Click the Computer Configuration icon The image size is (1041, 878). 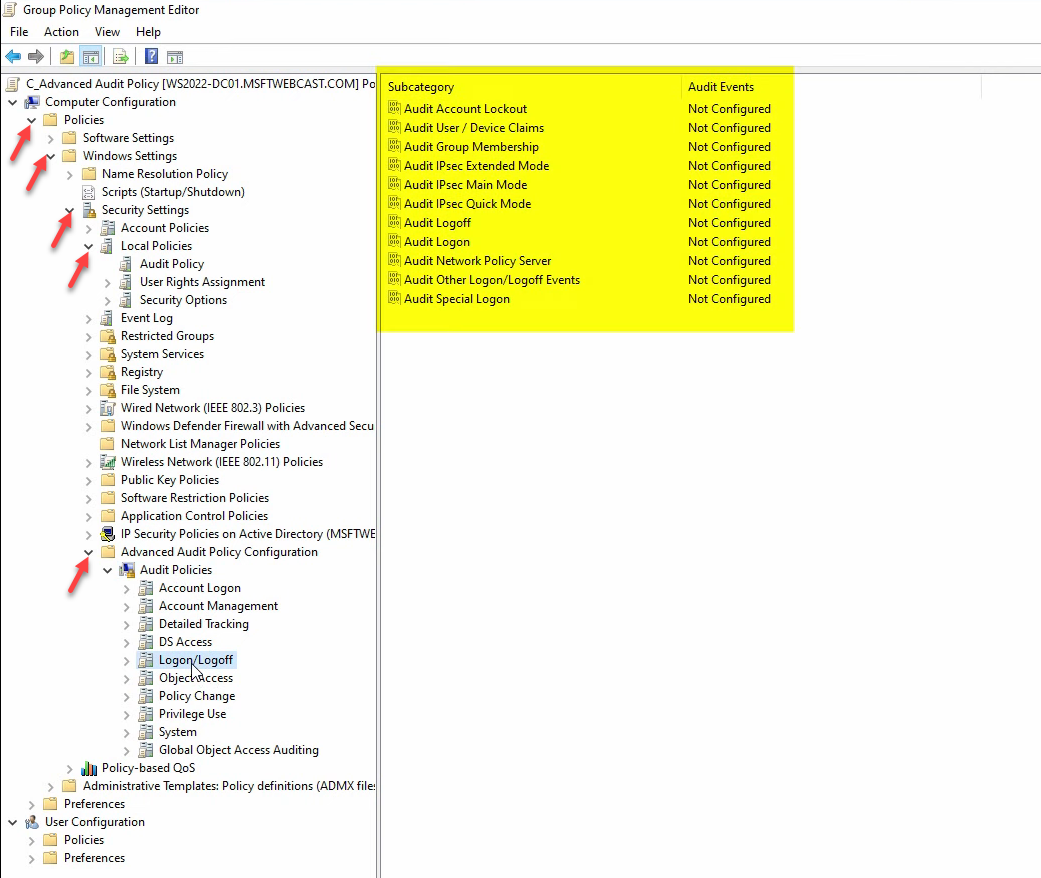pyautogui.click(x=32, y=102)
